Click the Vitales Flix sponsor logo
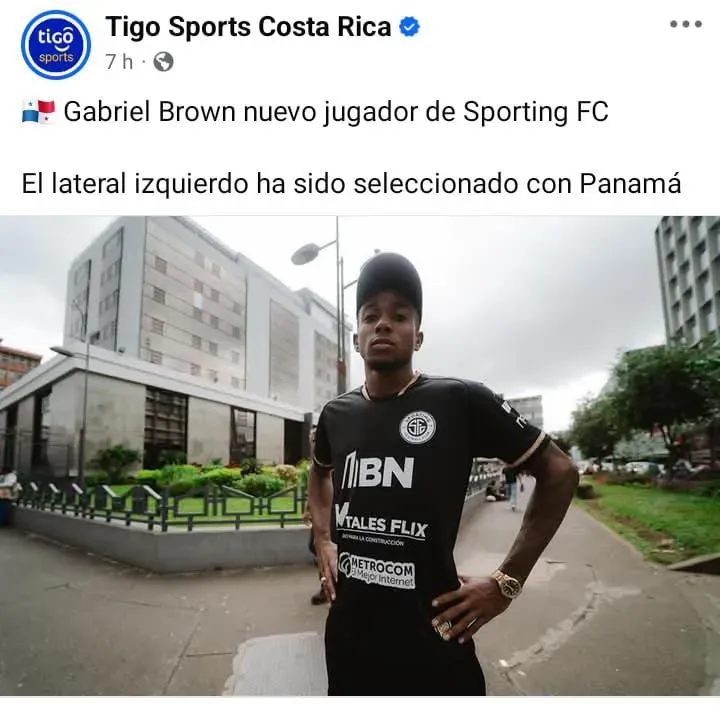The height and width of the screenshot is (711, 720). (x=381, y=523)
